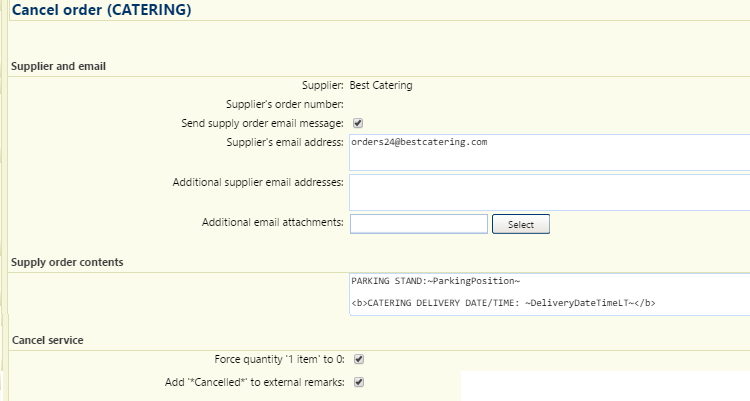Click the Supplier's email address label
This screenshot has width=750, height=401.
285,143
